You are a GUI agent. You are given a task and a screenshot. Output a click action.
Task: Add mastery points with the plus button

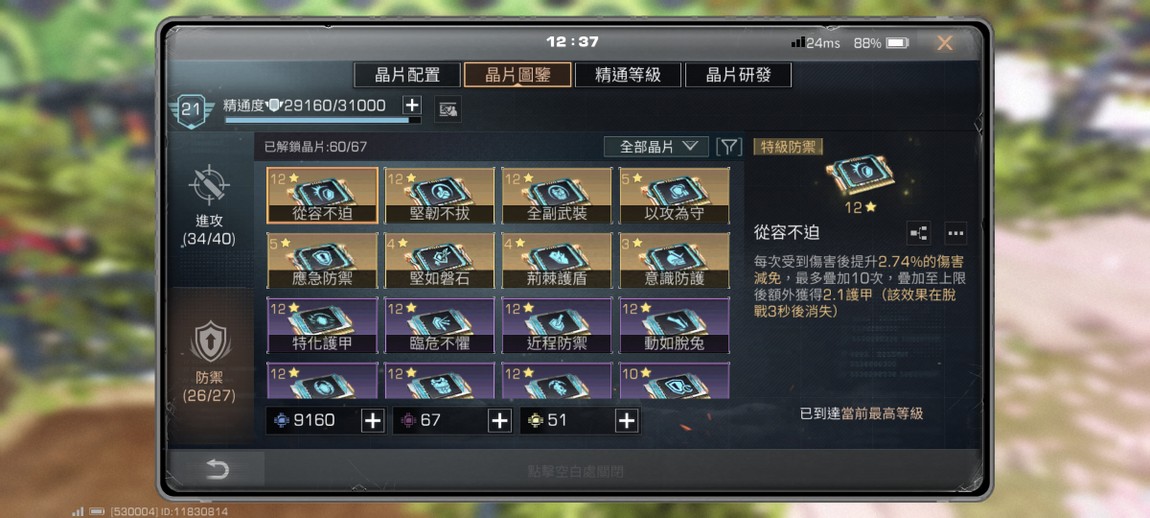[412, 105]
